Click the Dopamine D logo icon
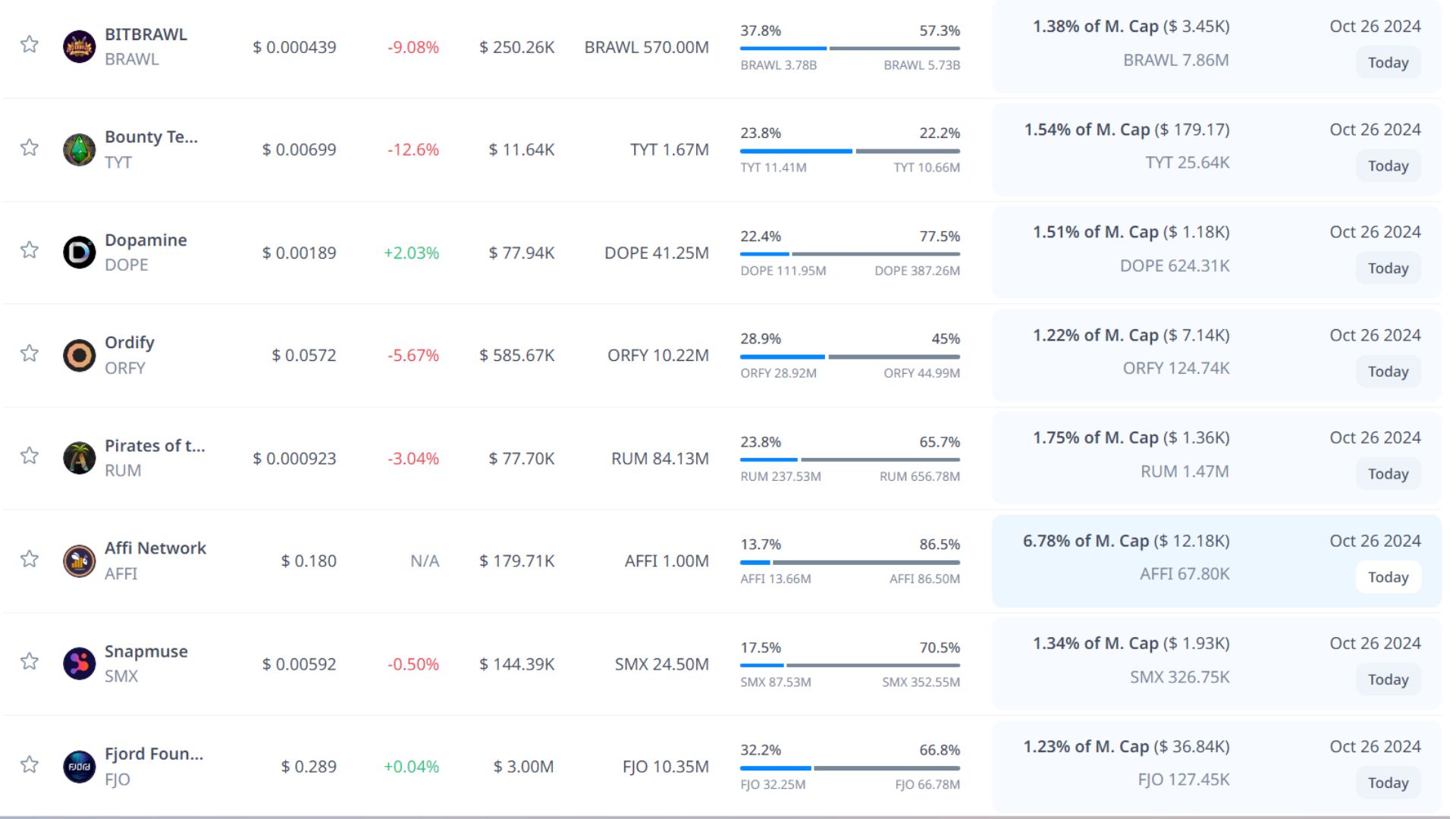This screenshot has width=1456, height=819. 79,253
